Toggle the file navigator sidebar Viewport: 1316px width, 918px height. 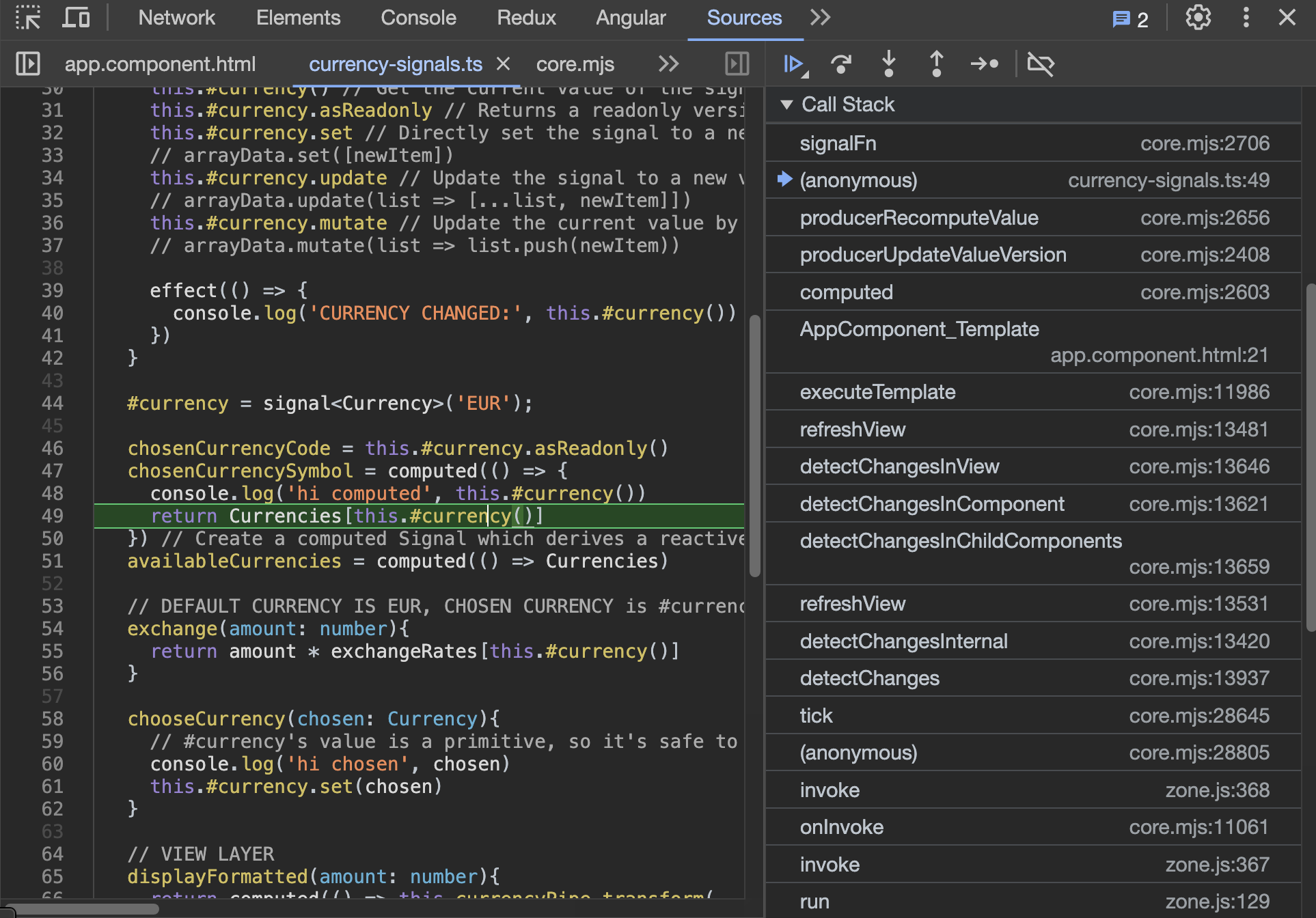[28, 64]
